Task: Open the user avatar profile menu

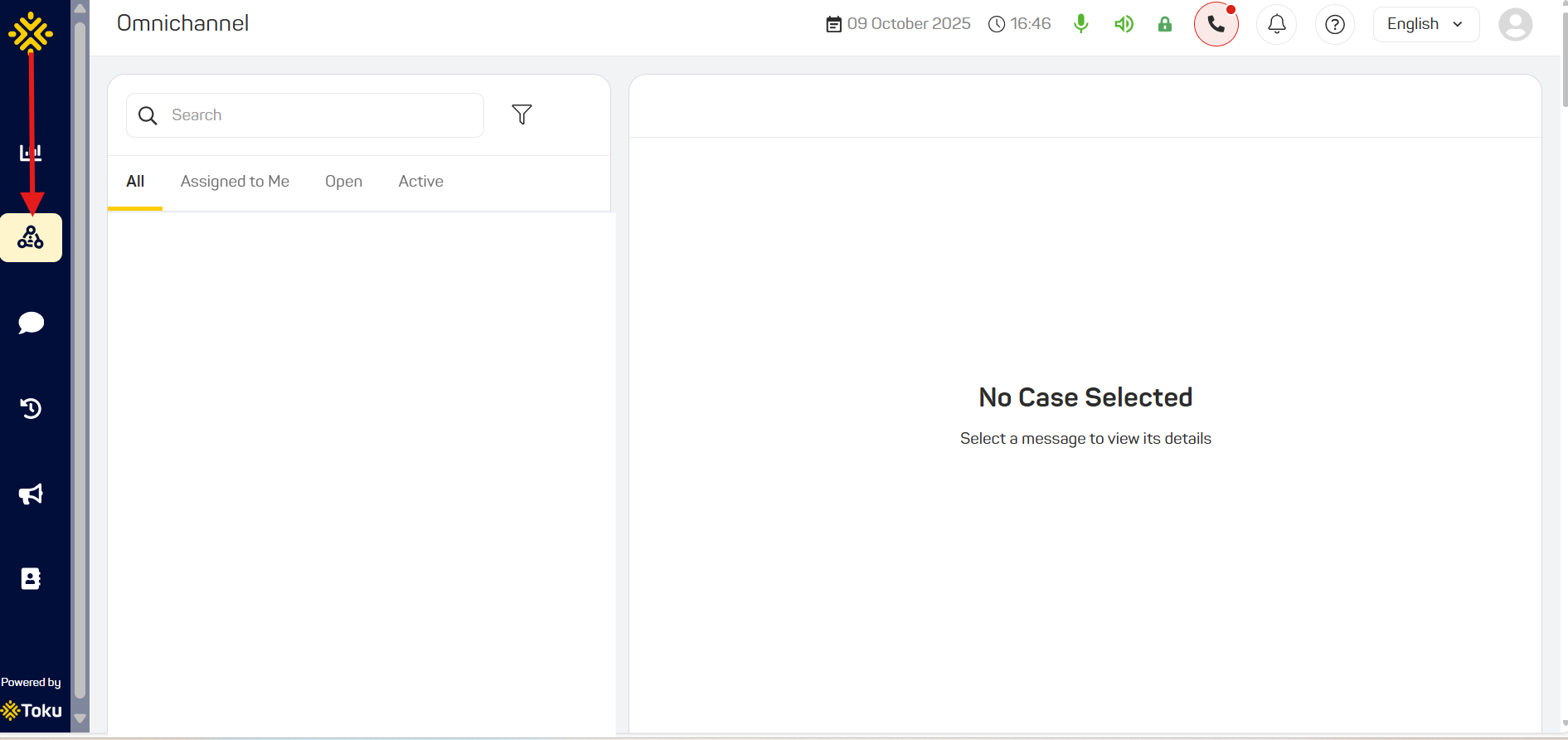Action: coord(1516,24)
